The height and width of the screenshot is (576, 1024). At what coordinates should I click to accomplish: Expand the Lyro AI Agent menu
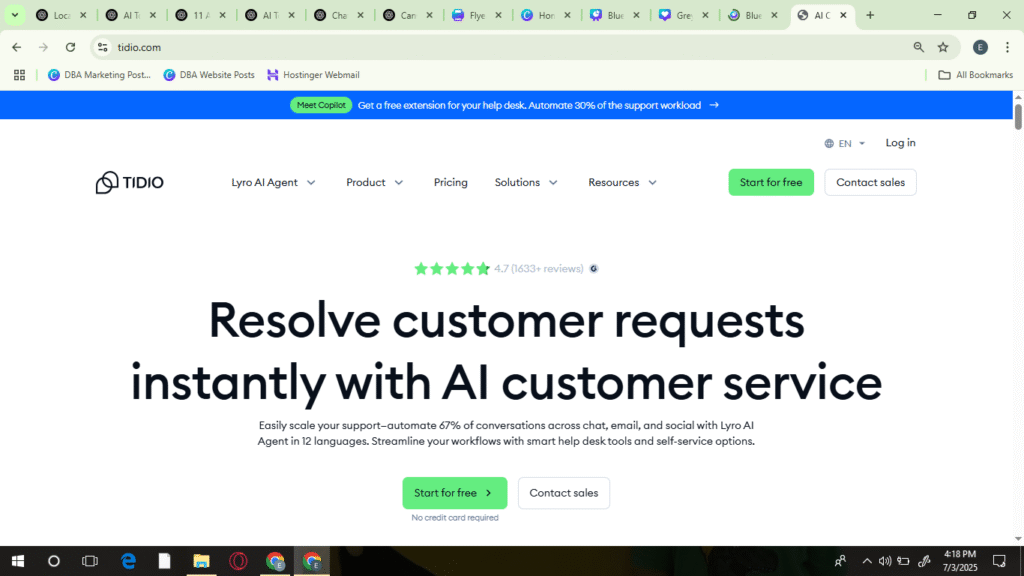pyautogui.click(x=273, y=182)
